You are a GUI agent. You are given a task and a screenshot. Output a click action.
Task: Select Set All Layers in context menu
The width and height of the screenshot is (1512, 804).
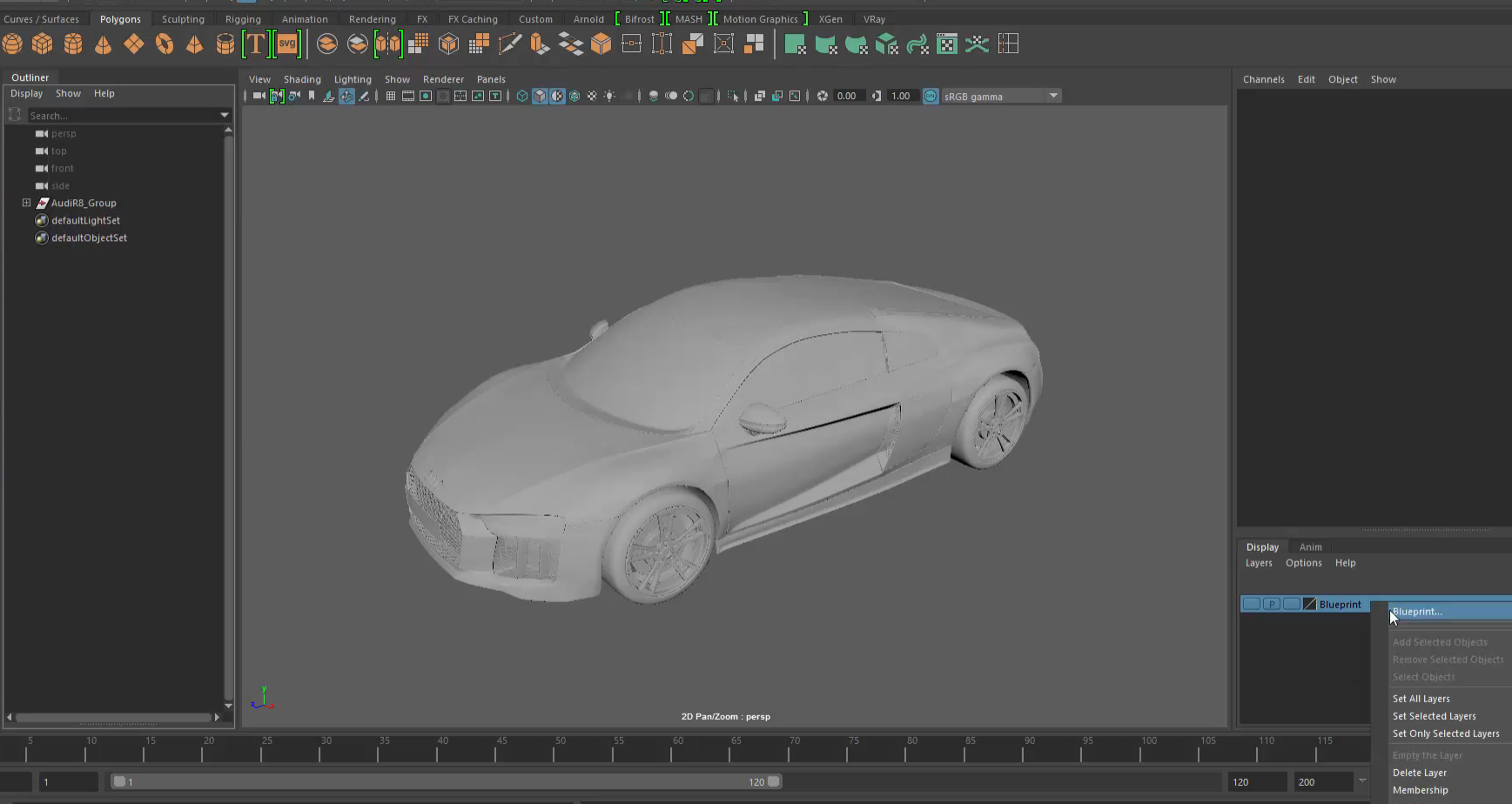(1421, 699)
